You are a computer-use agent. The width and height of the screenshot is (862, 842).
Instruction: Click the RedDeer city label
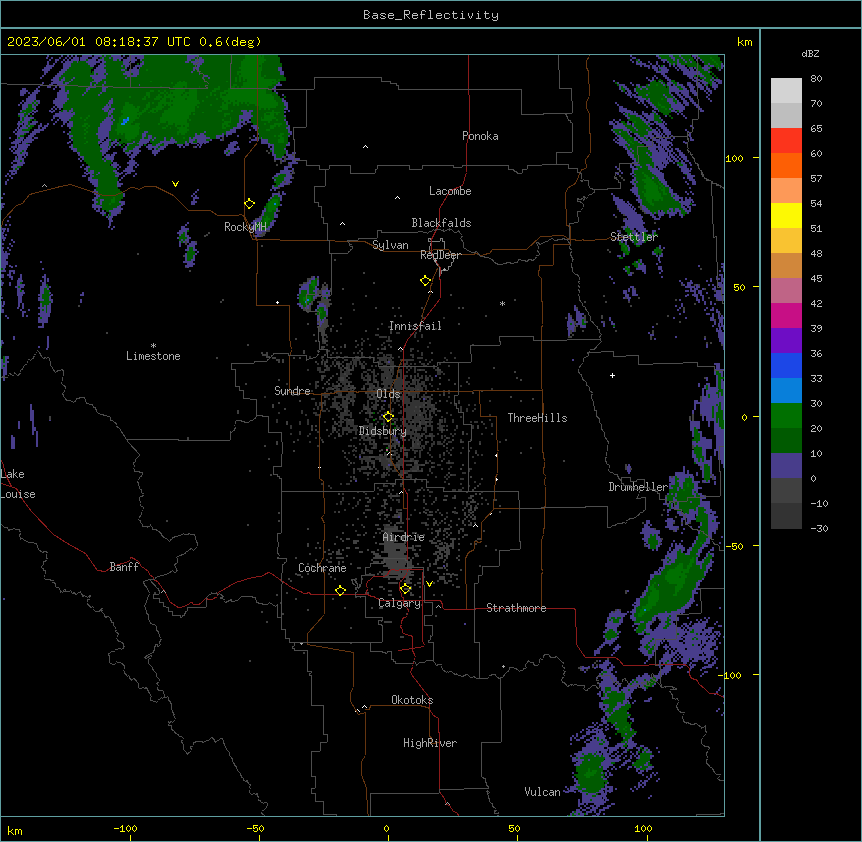pos(440,255)
